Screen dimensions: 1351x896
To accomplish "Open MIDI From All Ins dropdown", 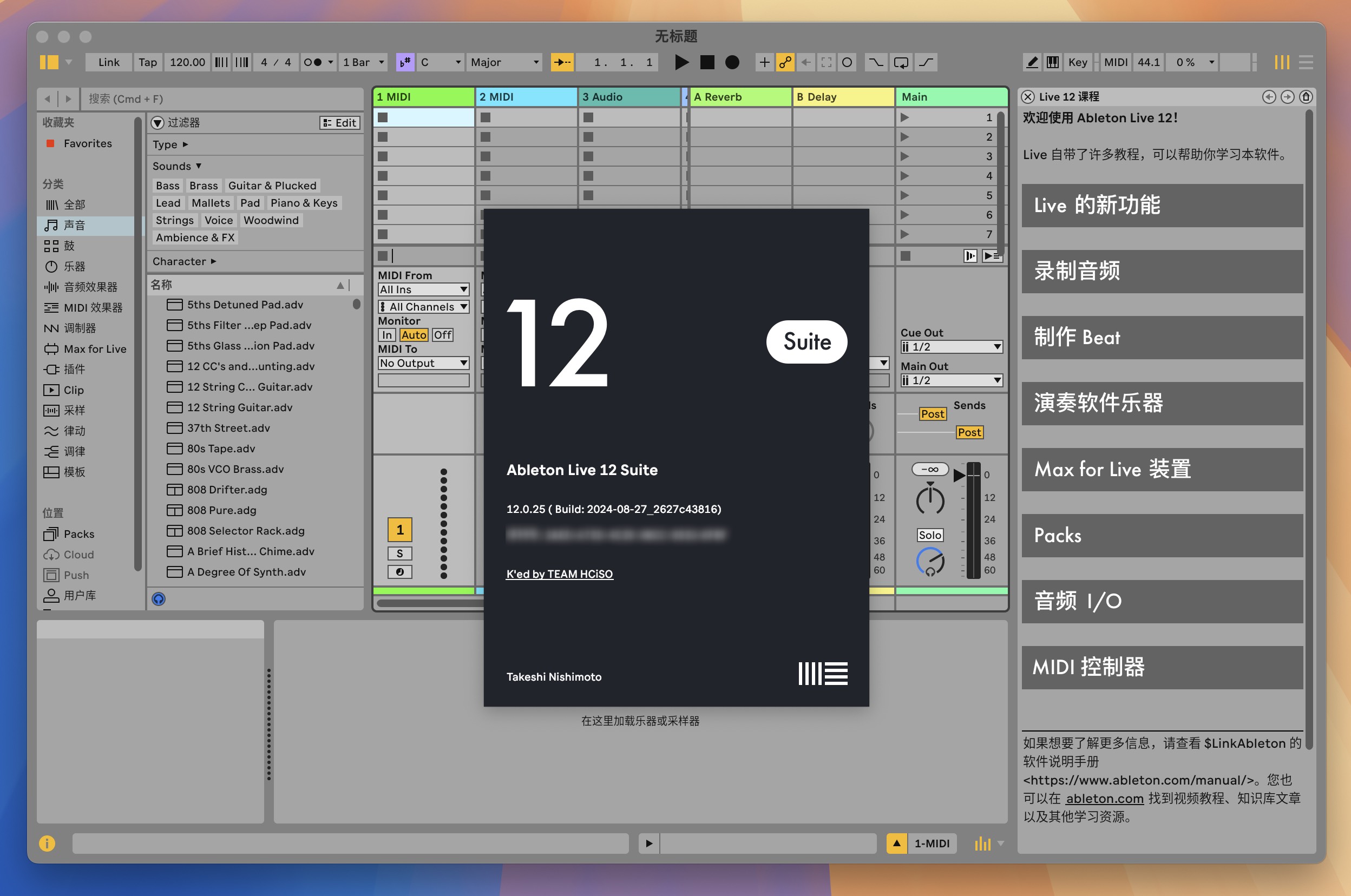I will [423, 289].
